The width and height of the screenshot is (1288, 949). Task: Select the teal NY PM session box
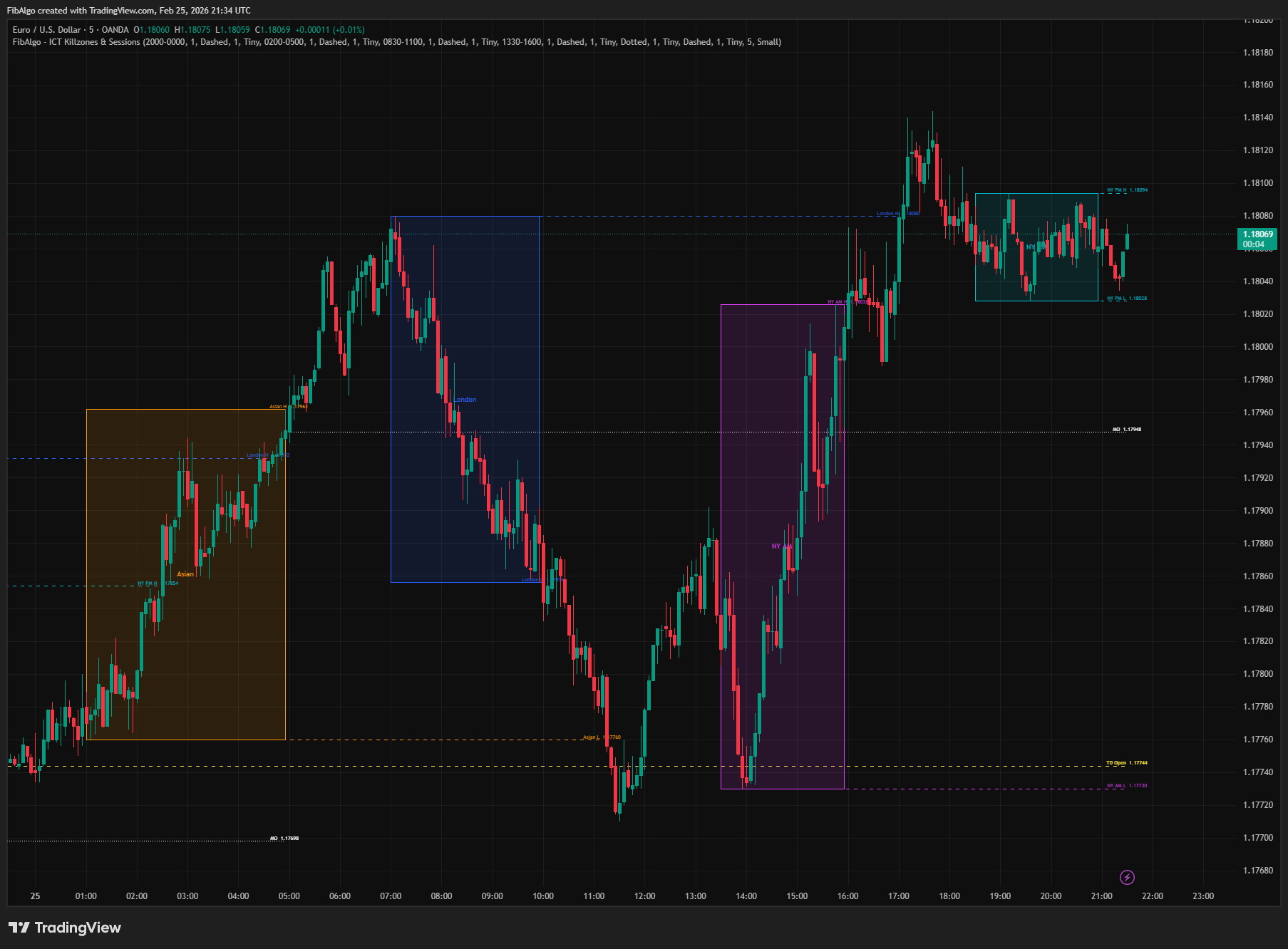click(x=1037, y=246)
